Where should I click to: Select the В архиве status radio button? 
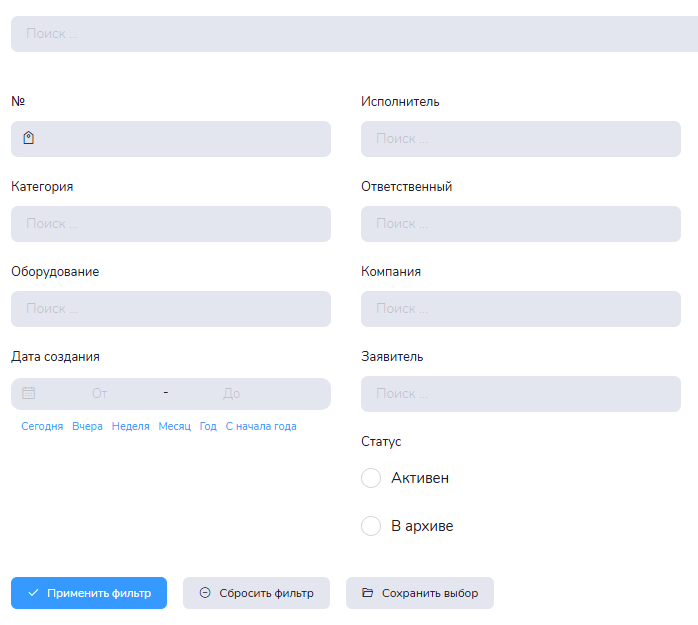(371, 526)
